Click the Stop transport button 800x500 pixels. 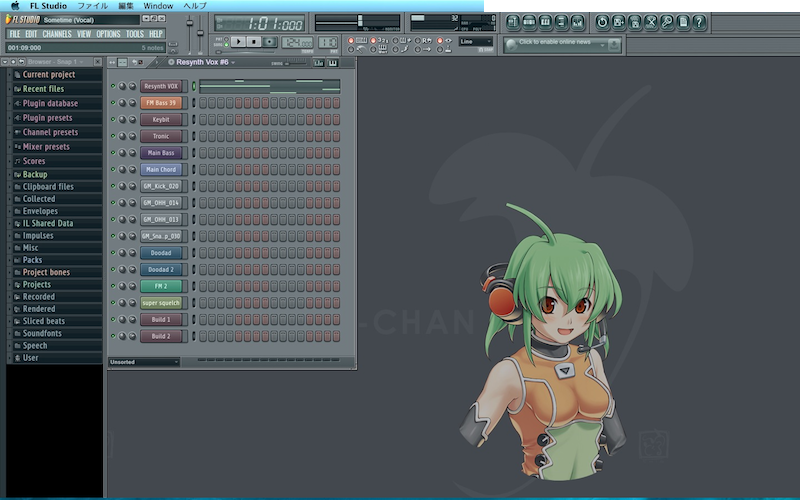point(254,42)
